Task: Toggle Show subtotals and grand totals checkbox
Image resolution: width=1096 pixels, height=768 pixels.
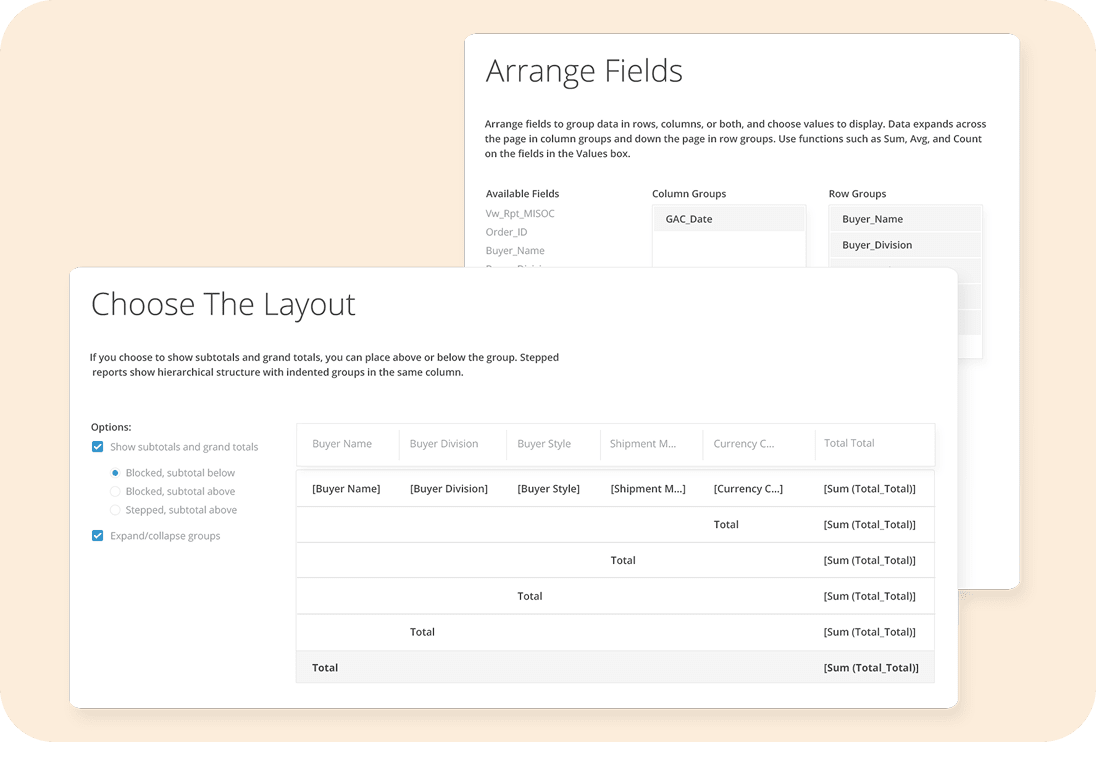Action: [98, 447]
